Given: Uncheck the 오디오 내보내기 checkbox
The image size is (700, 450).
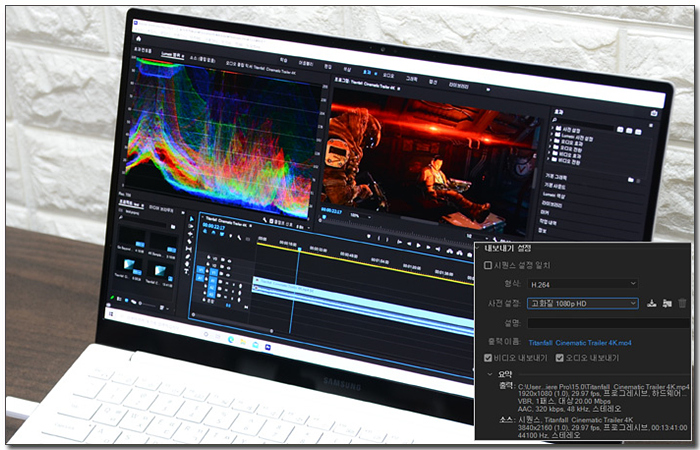Looking at the screenshot, I should pyautogui.click(x=559, y=358).
